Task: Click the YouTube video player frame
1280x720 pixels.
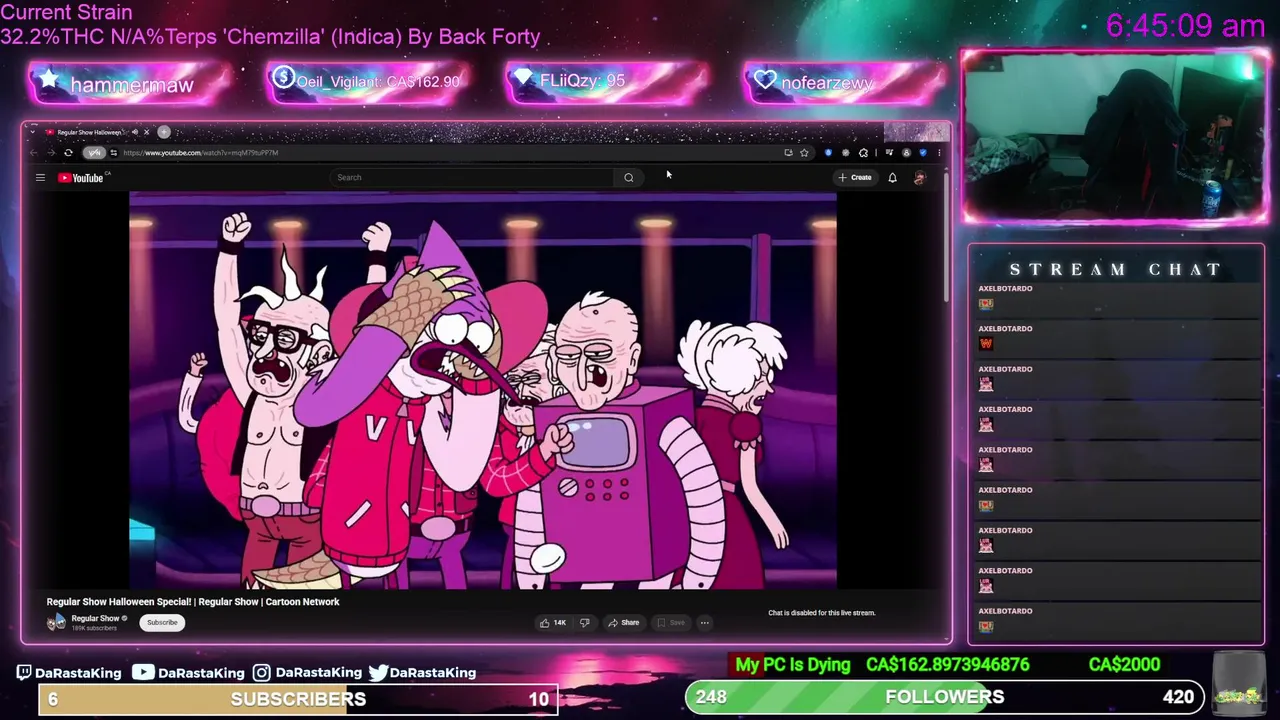Action: point(483,392)
